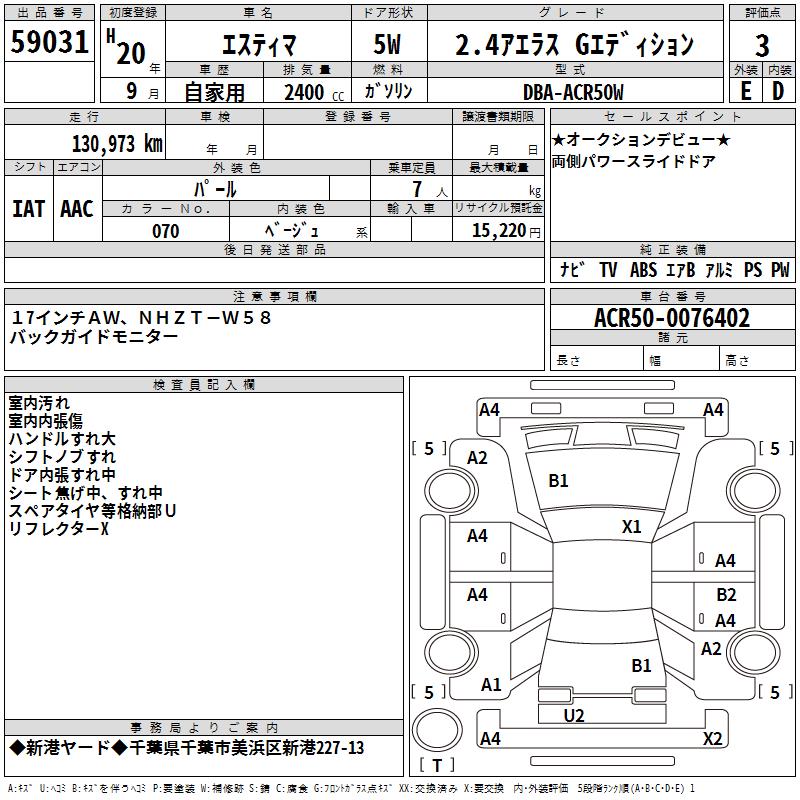Select X2 mark on rear bumper corner

(x=712, y=738)
